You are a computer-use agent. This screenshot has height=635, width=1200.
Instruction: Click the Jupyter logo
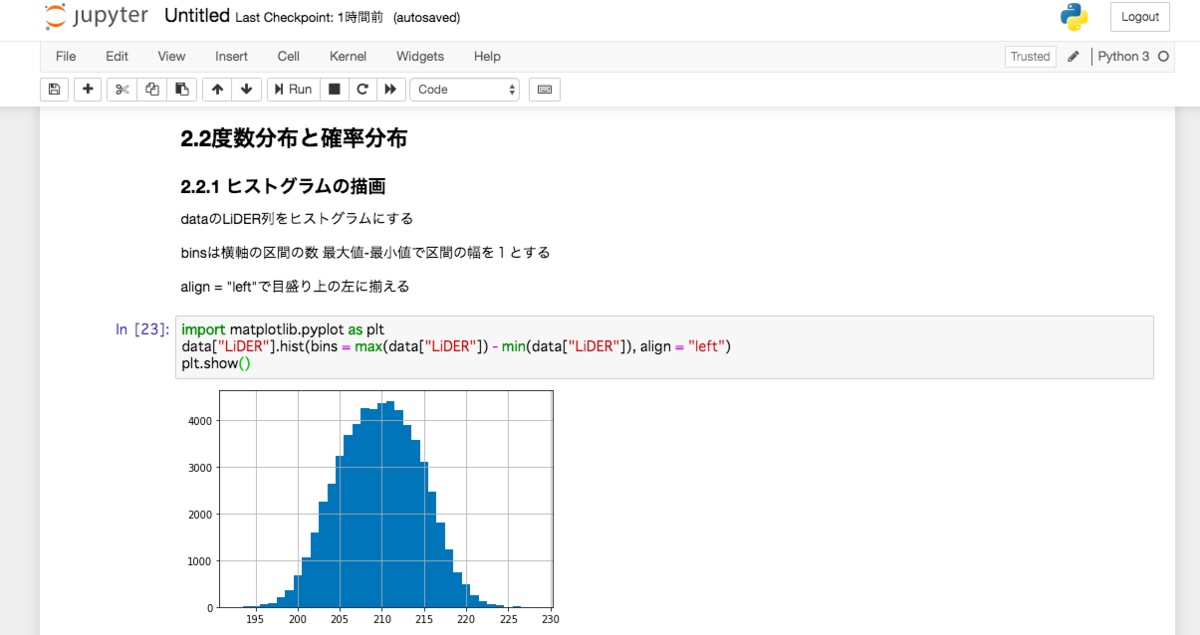pyautogui.click(x=96, y=16)
